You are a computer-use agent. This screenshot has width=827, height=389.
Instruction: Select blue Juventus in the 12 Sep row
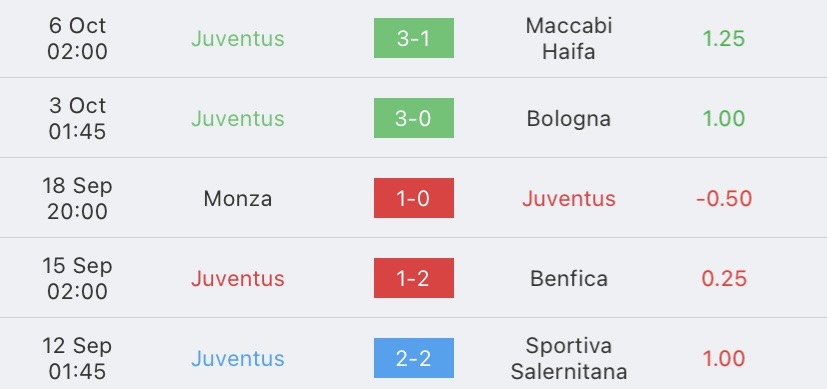tap(237, 358)
